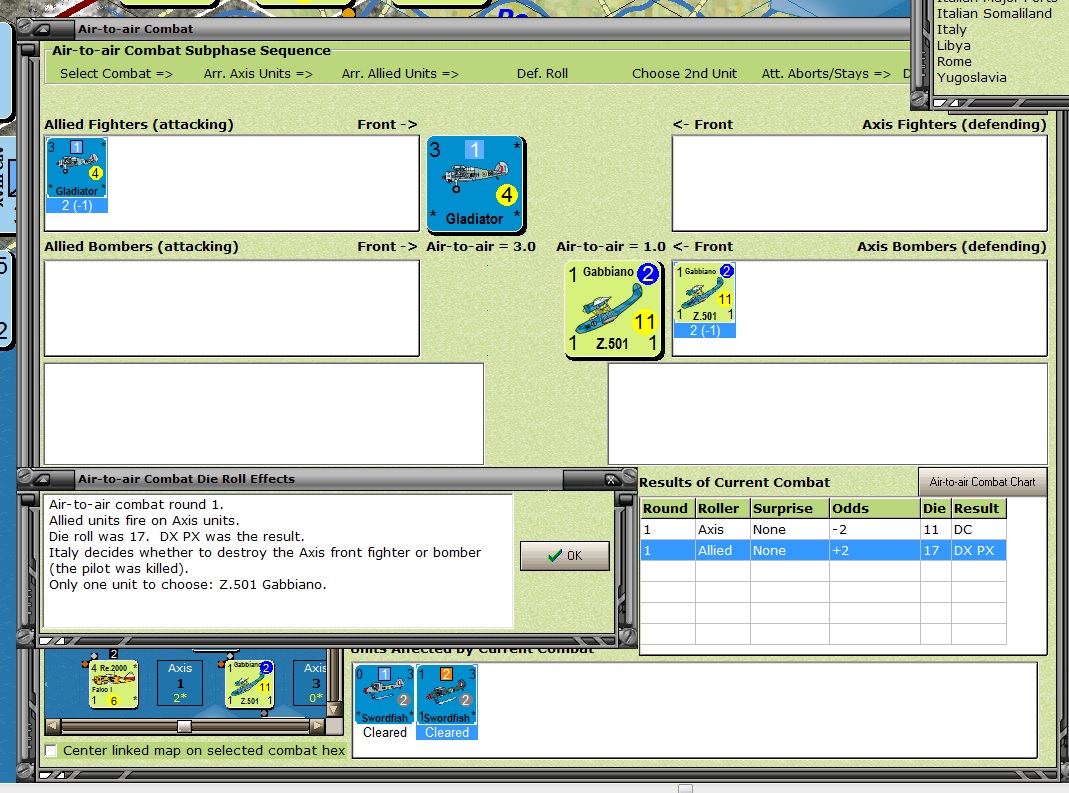1069x793 pixels.
Task: Click the -2 odds cell
Action: 874,529
